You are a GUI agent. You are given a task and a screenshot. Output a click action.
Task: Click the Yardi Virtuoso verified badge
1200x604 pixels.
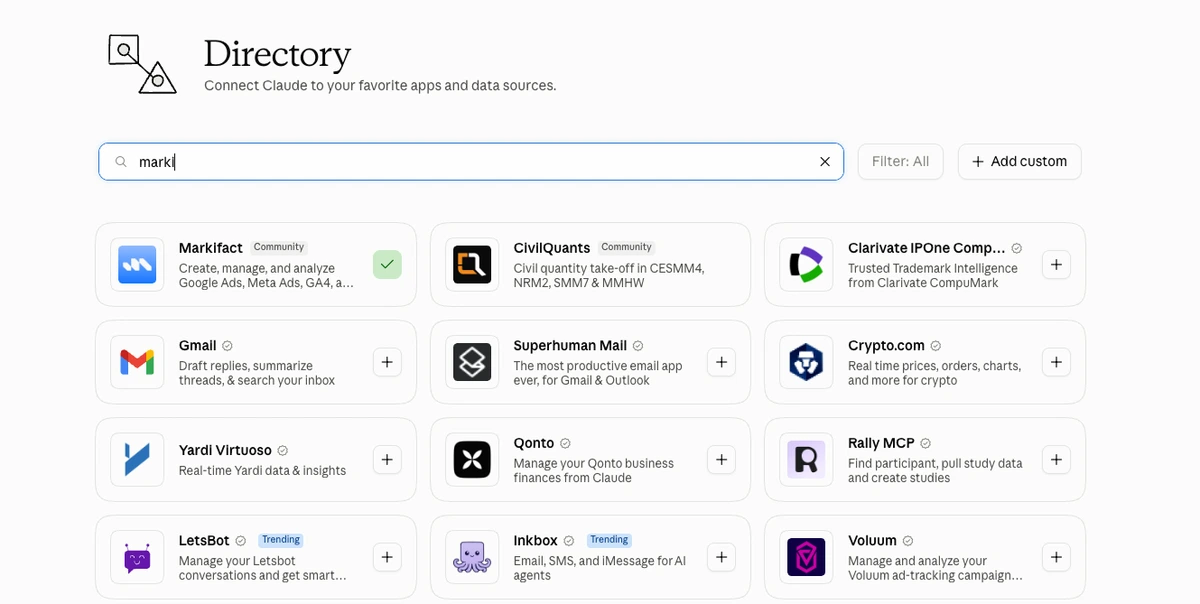283,451
